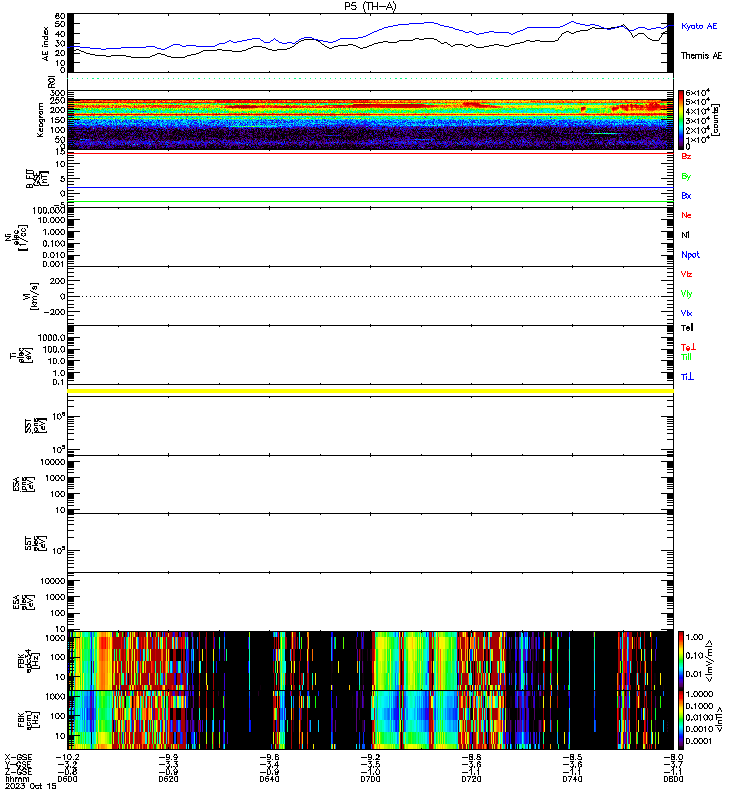
Task: Click the FBK mV/m color scale bar
Action: click(x=681, y=661)
